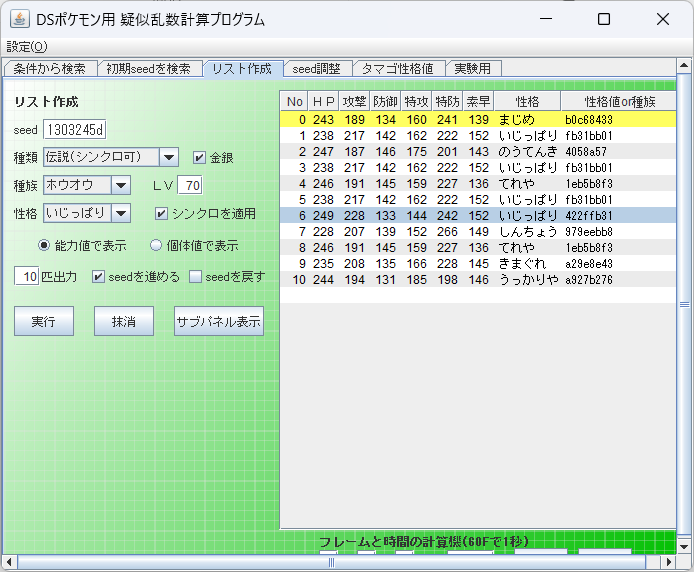694x572 pixels.
Task: Click the 特攻 column header
Action: coord(416,101)
